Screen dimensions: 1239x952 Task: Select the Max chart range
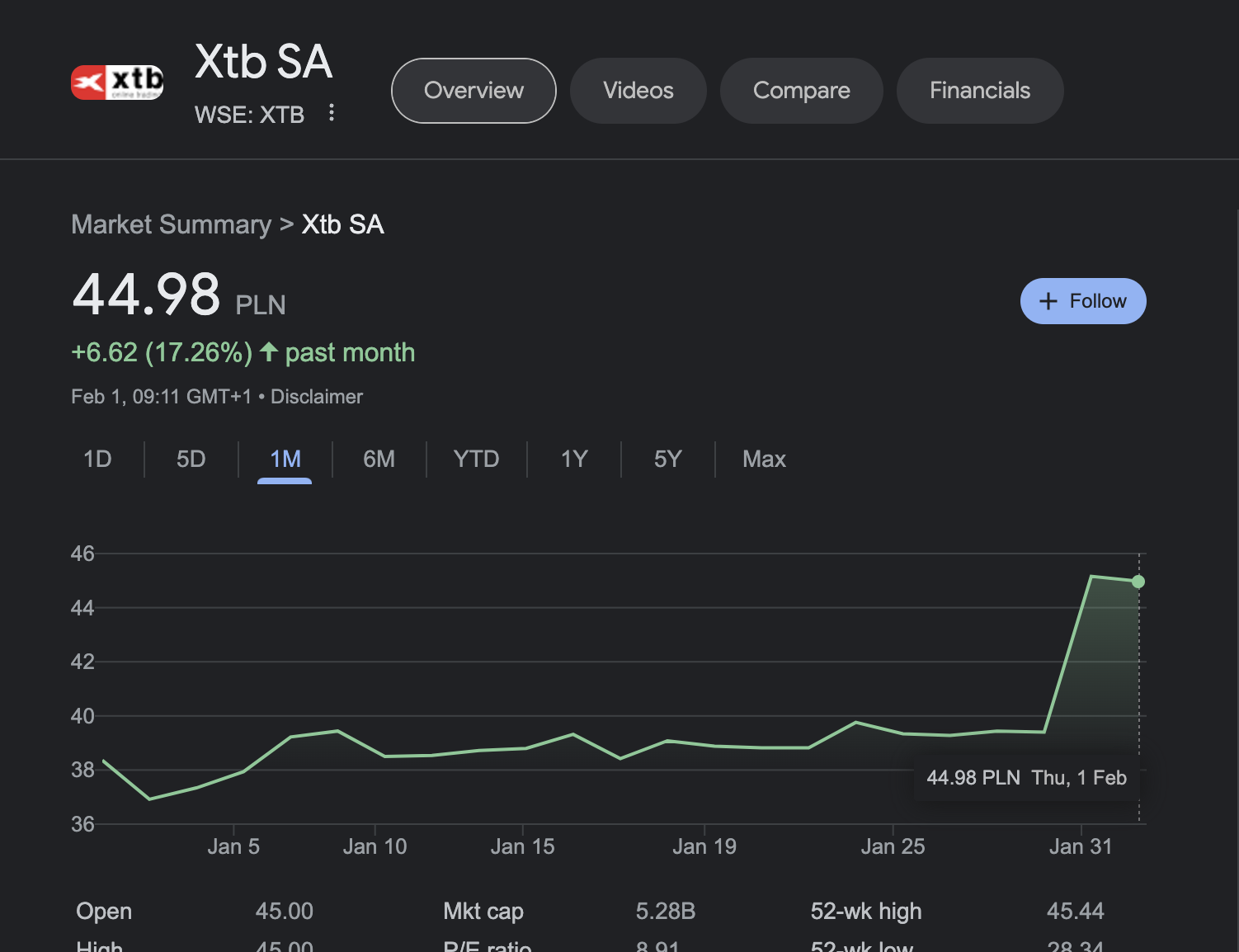(x=765, y=459)
